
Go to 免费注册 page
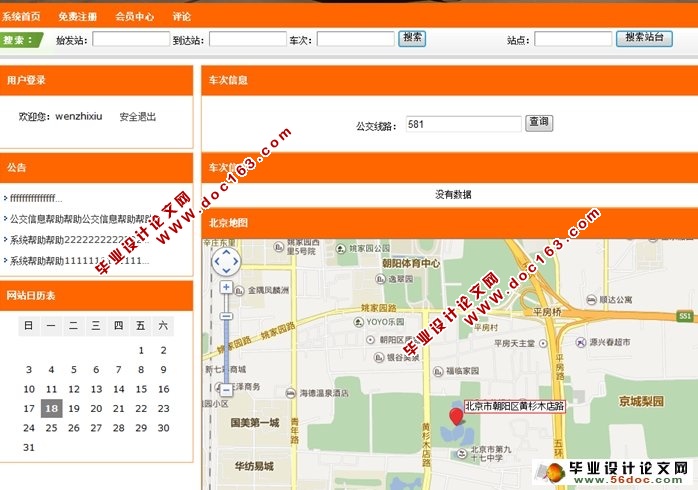pyautogui.click(x=77, y=17)
